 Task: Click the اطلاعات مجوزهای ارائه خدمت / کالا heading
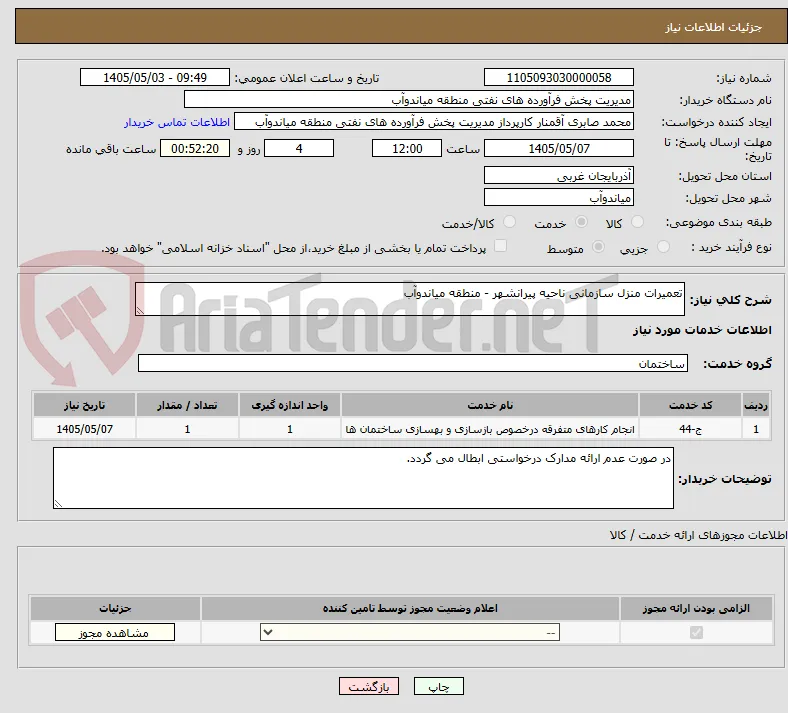pyautogui.click(x=698, y=535)
